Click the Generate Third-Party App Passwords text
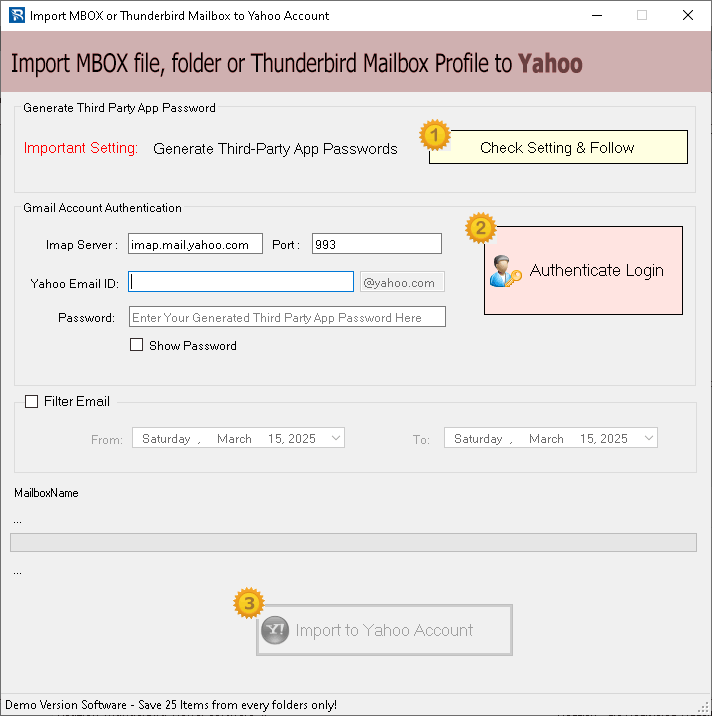This screenshot has height=716, width=712. coord(275,149)
